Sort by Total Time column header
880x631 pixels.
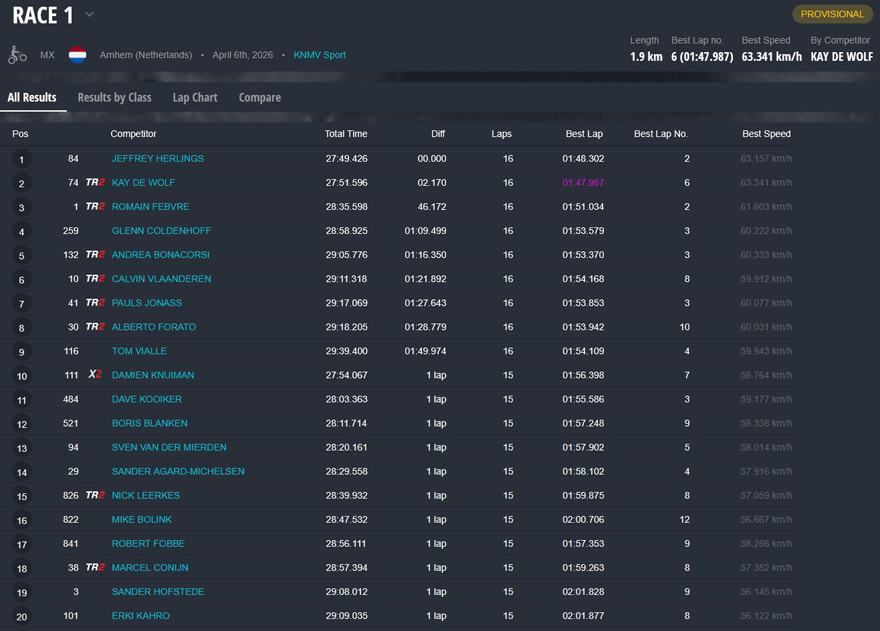346,134
